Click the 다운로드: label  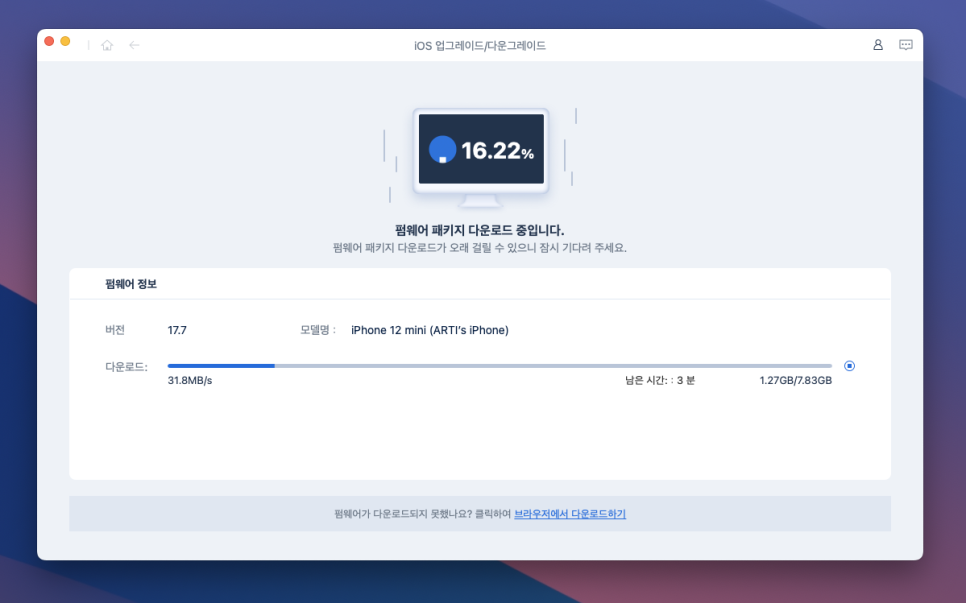(126, 367)
